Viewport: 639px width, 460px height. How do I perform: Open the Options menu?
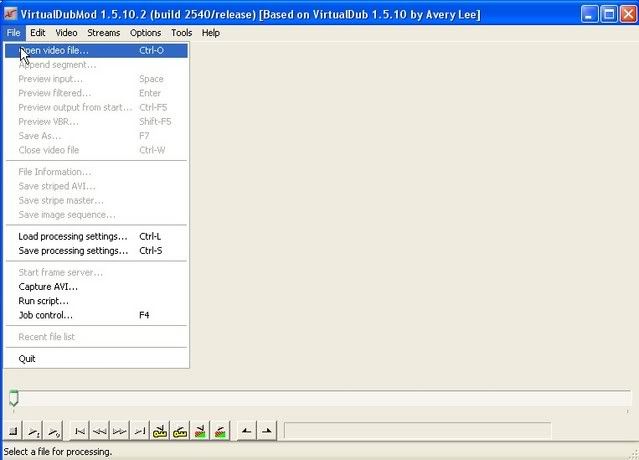[145, 33]
